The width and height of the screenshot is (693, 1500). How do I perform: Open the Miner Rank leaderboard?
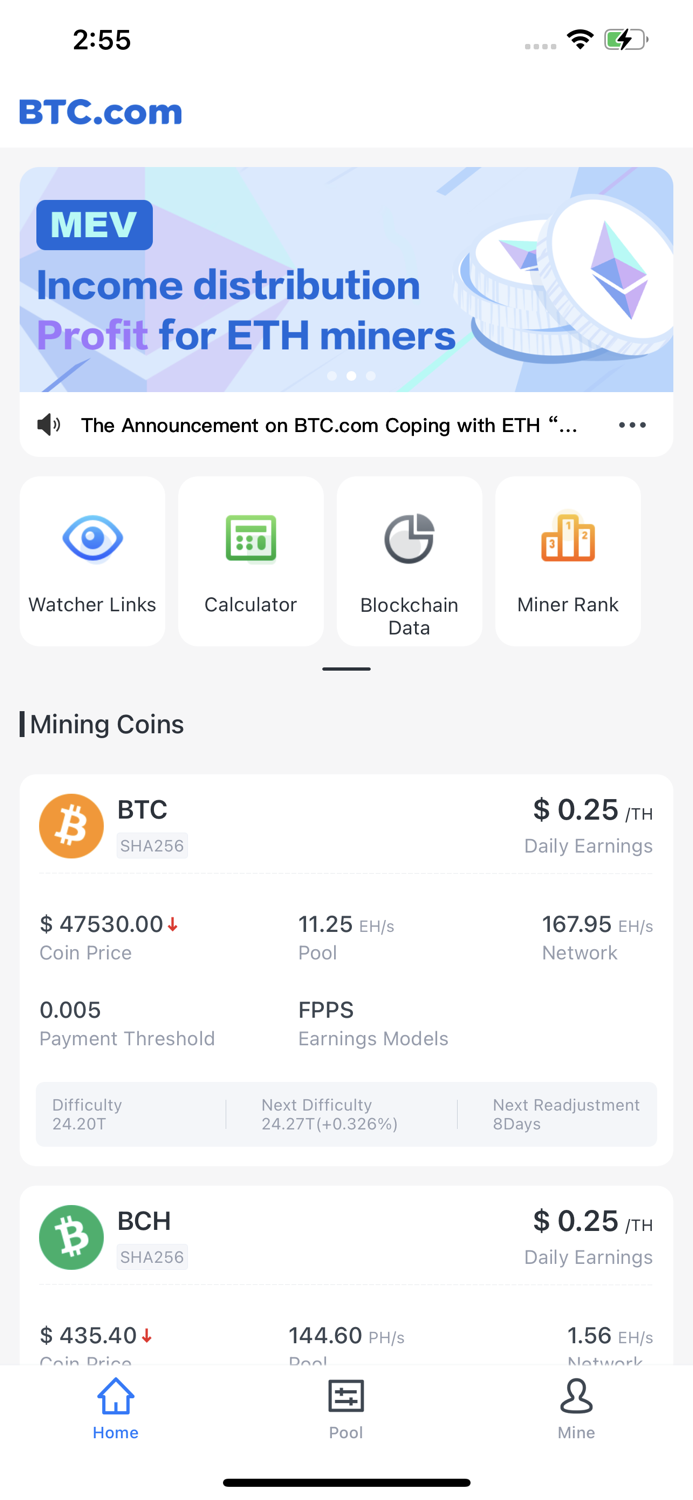pyautogui.click(x=567, y=560)
